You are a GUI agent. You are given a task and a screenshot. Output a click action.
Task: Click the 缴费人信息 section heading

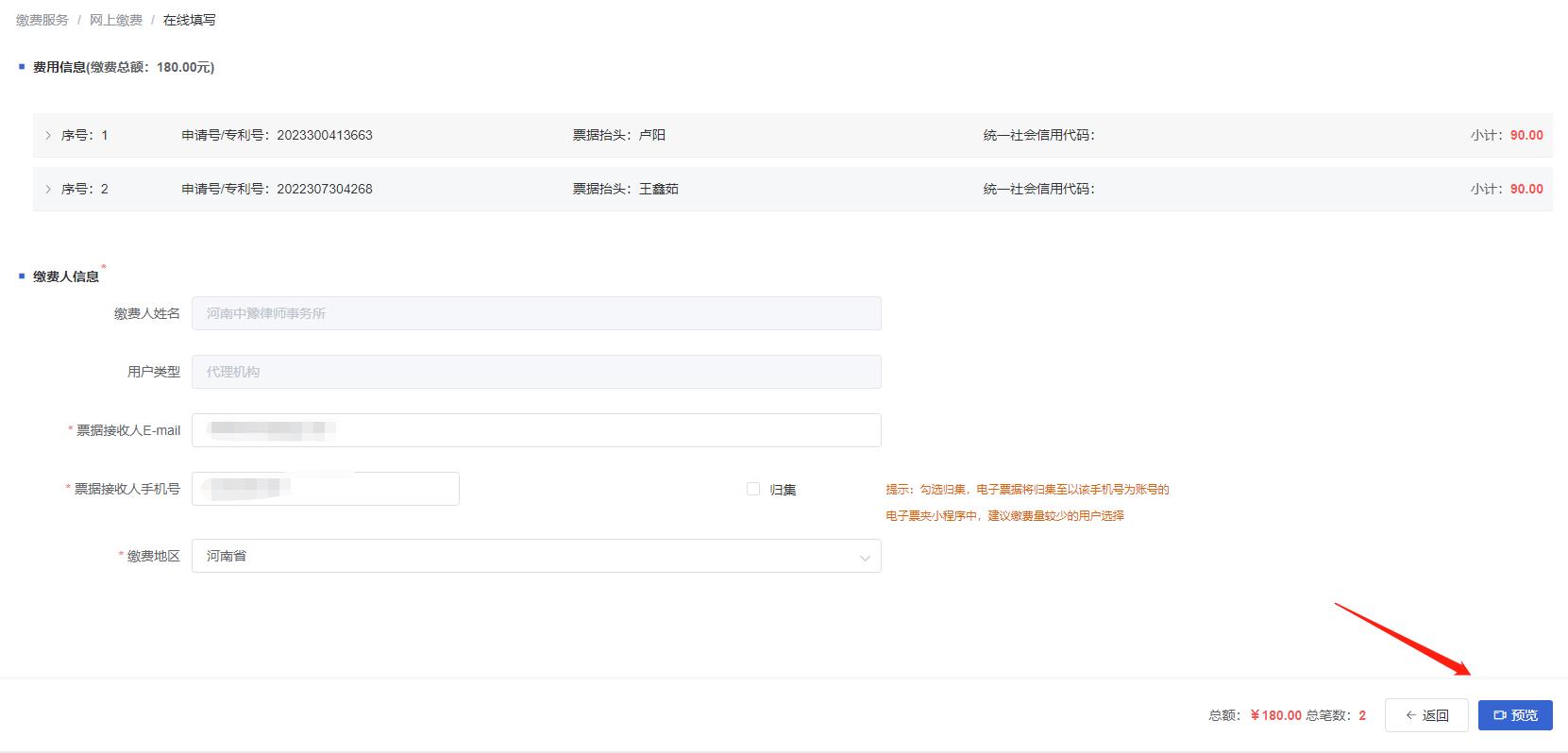click(66, 276)
